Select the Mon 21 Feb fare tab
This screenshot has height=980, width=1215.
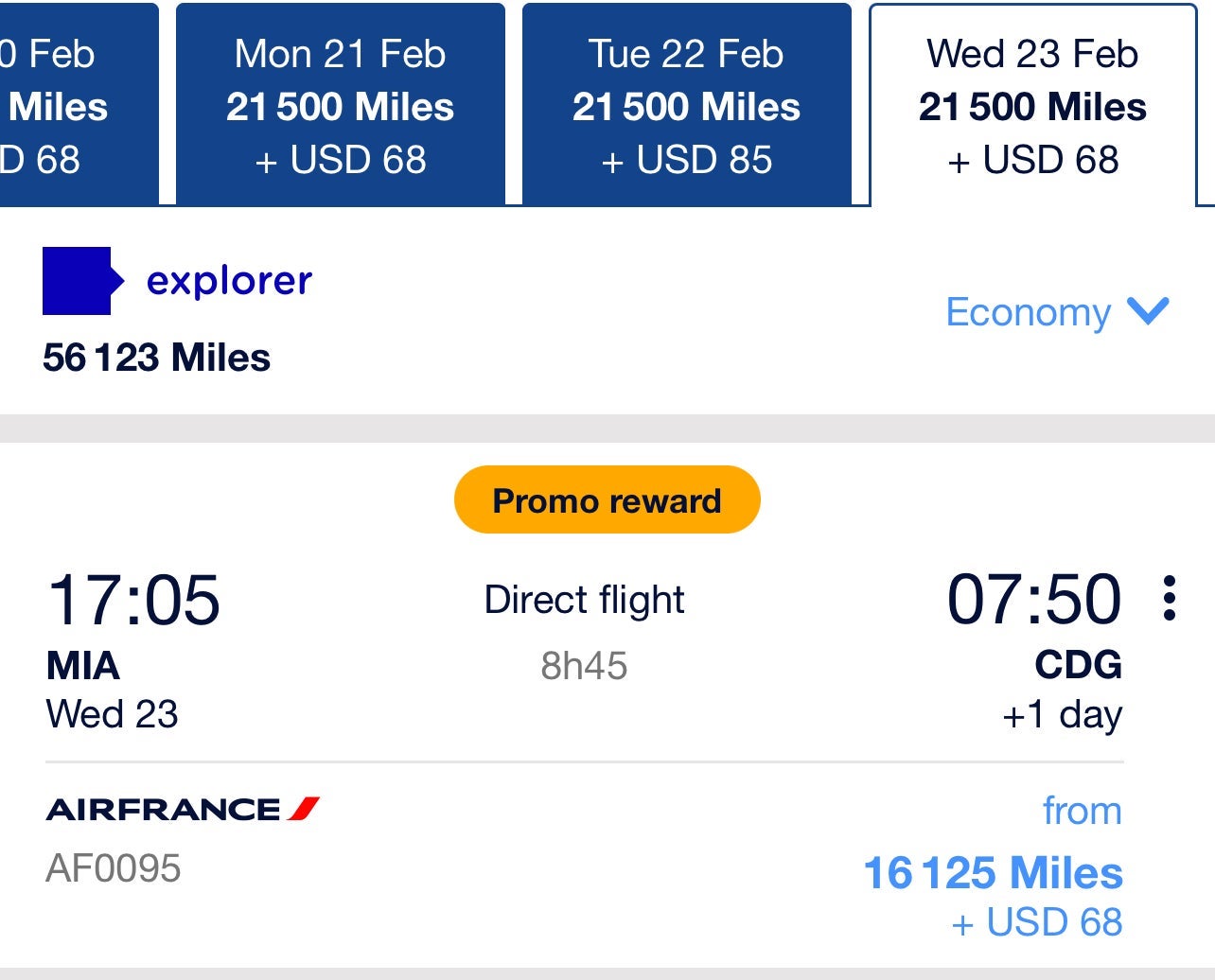coord(340,104)
